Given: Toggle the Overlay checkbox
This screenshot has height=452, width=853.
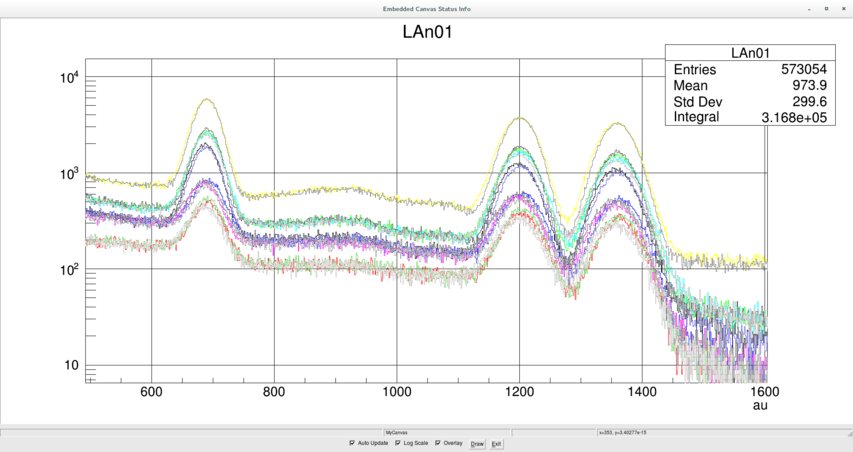Looking at the screenshot, I should coord(437,443).
